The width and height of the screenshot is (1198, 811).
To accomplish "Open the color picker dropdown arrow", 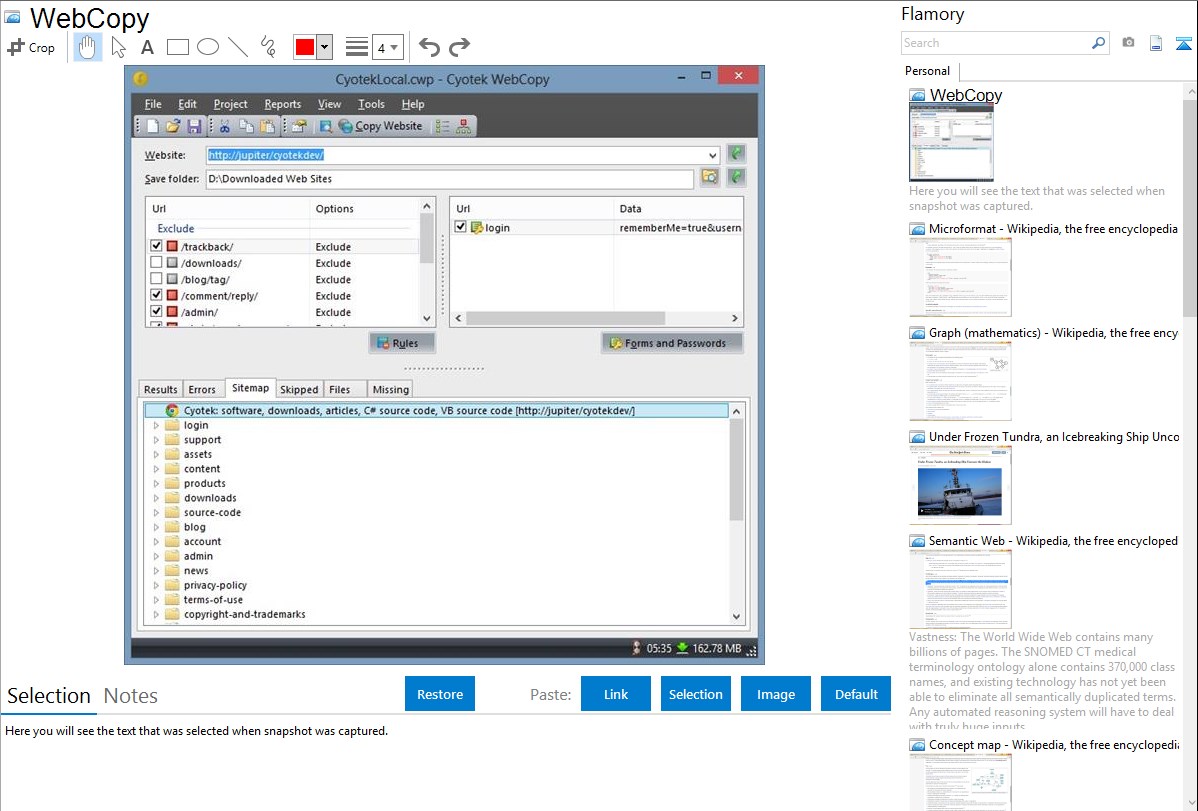I will pyautogui.click(x=325, y=47).
